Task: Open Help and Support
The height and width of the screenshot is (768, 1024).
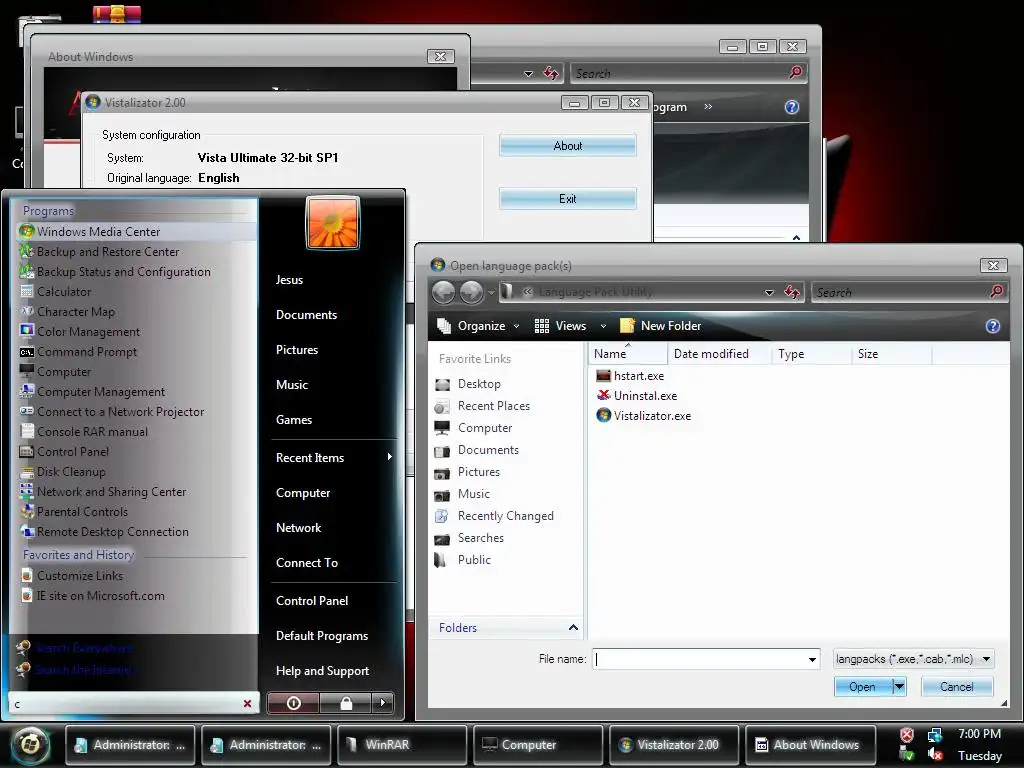Action: pyautogui.click(x=323, y=671)
